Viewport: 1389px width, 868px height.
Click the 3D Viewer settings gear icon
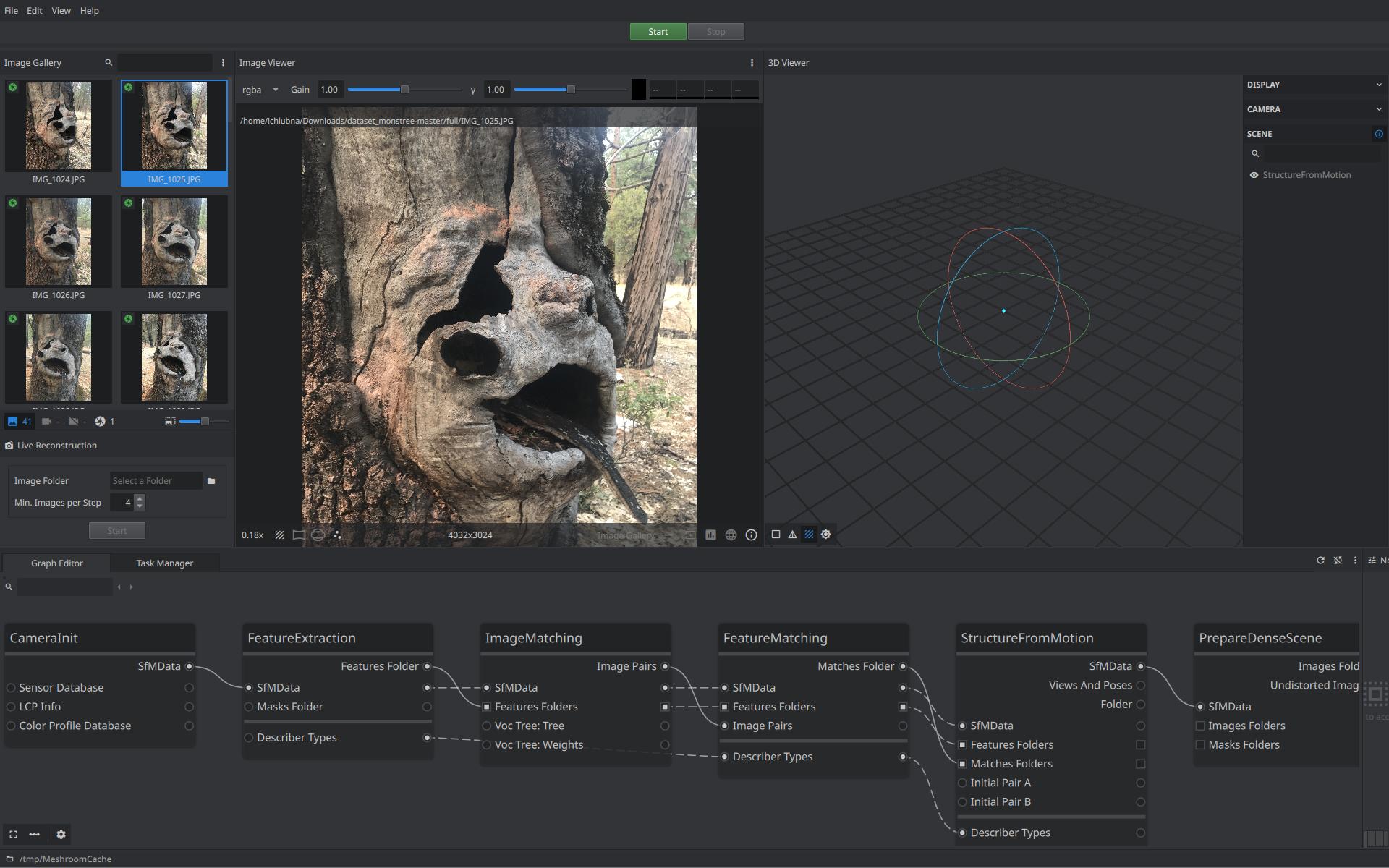(825, 535)
